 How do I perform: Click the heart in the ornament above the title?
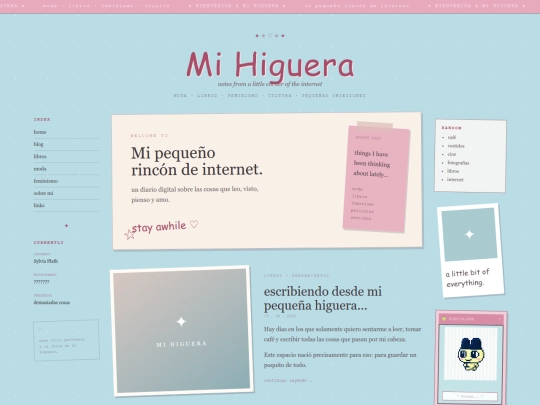(x=270, y=35)
